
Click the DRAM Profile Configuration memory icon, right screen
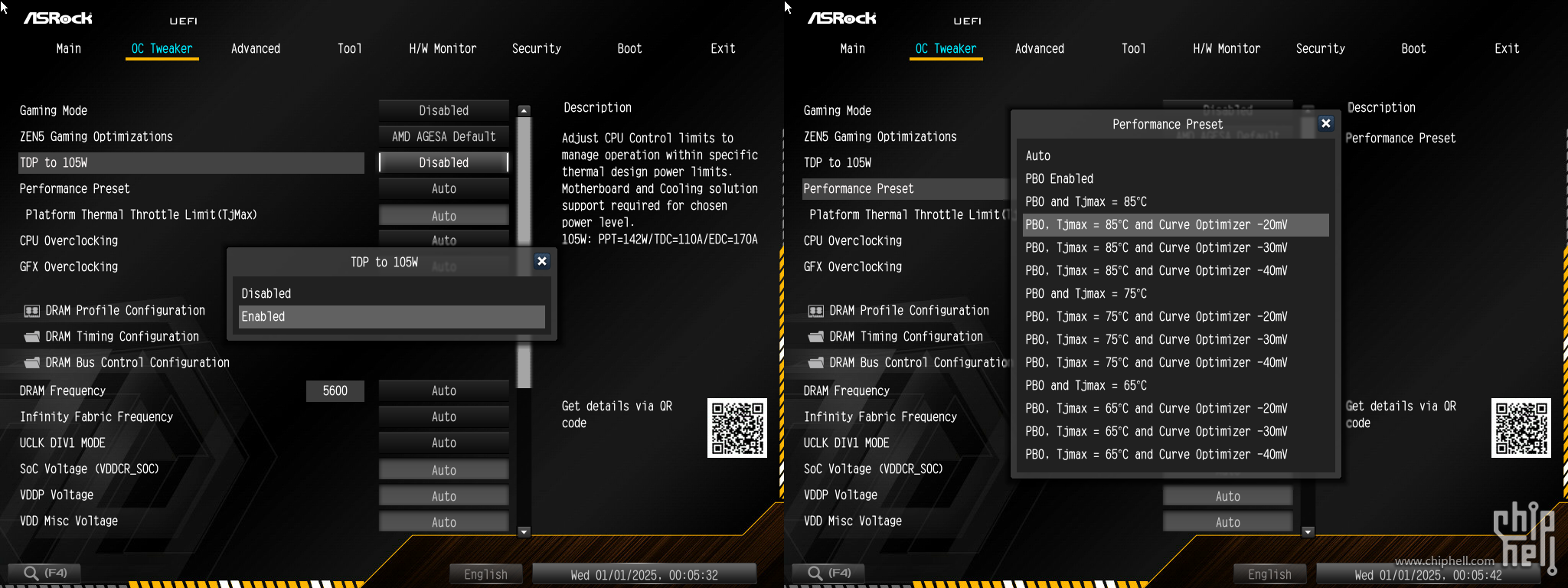pos(816,311)
